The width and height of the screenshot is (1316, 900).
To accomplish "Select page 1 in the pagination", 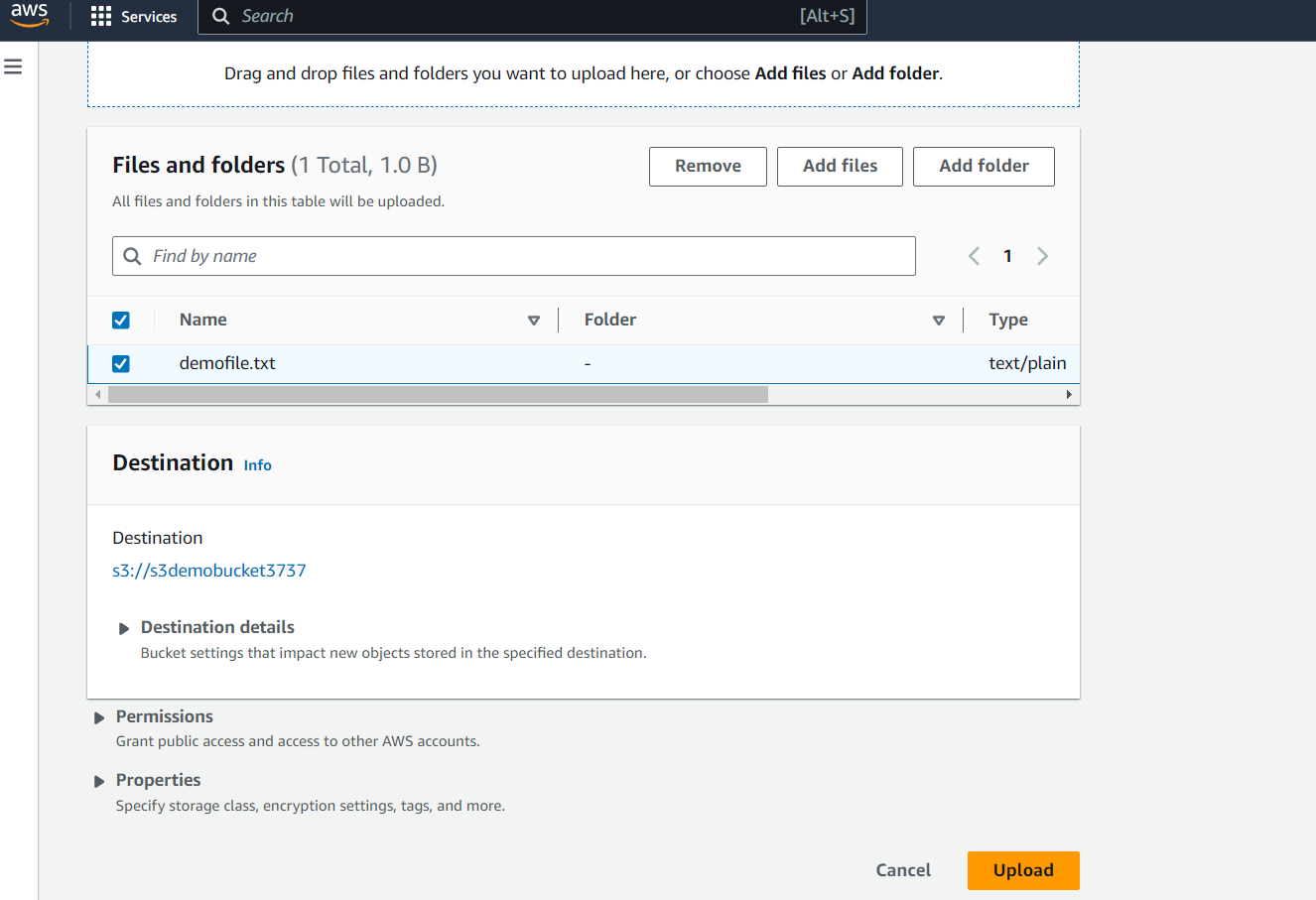I will pyautogui.click(x=1007, y=256).
